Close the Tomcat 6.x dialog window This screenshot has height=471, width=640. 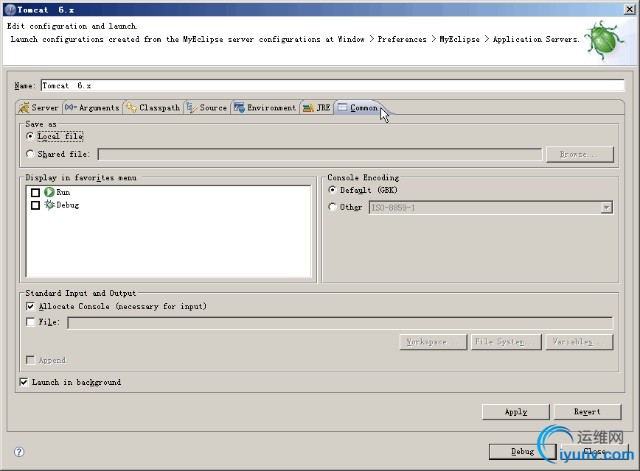(630, 9)
